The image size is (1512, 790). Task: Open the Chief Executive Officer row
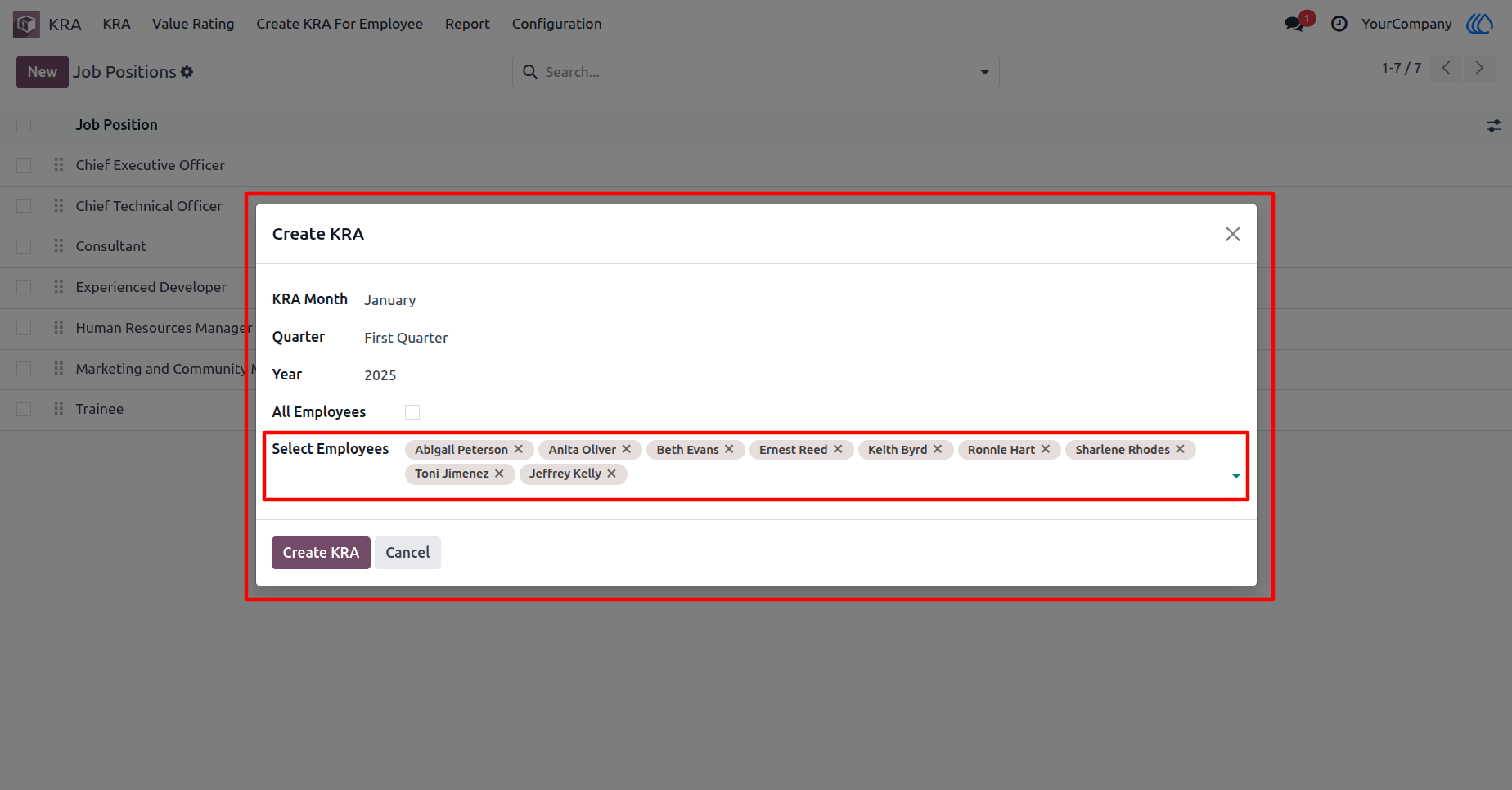pyautogui.click(x=151, y=165)
